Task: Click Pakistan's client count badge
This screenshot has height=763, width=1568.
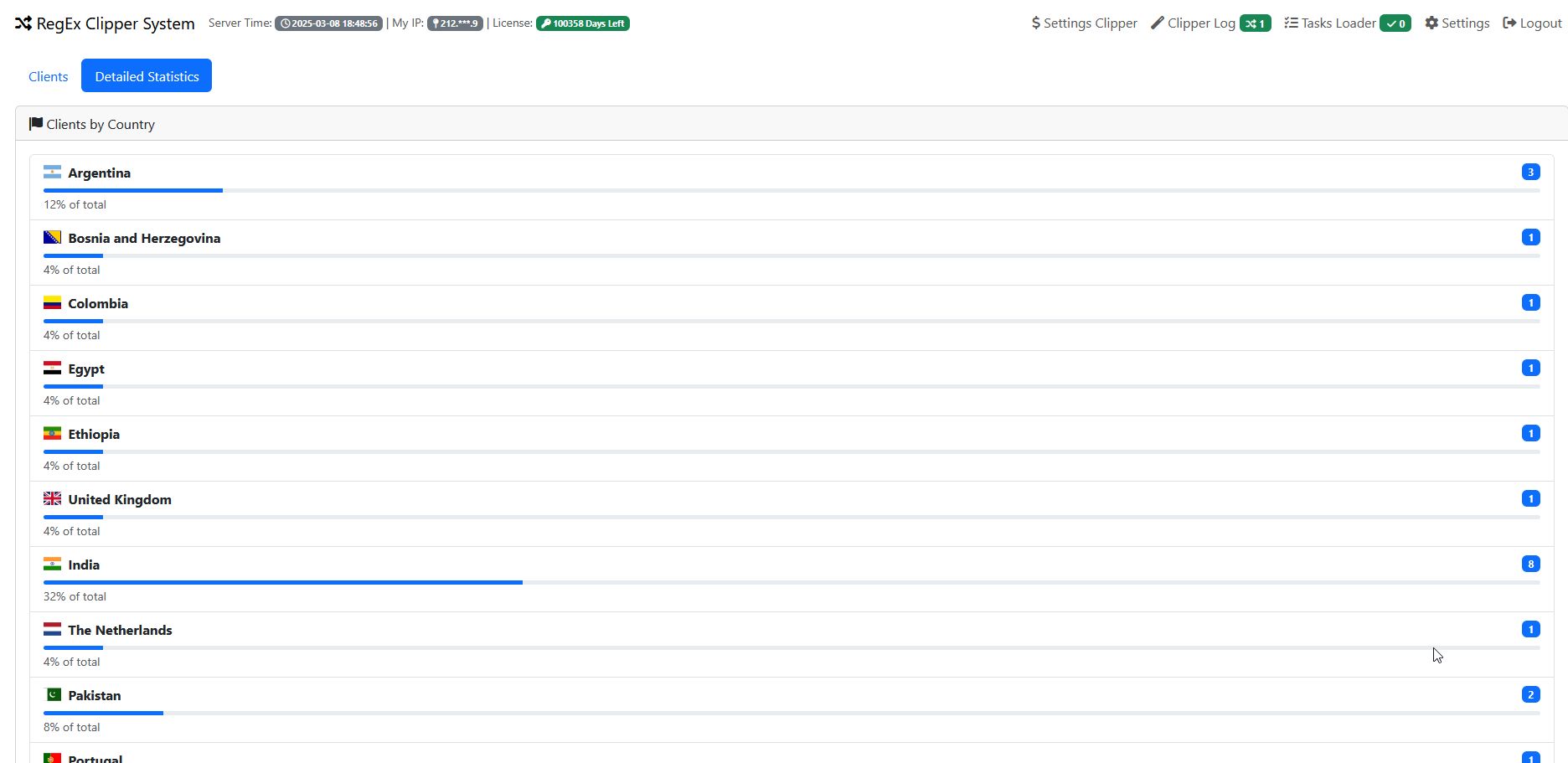Action: pyautogui.click(x=1530, y=694)
